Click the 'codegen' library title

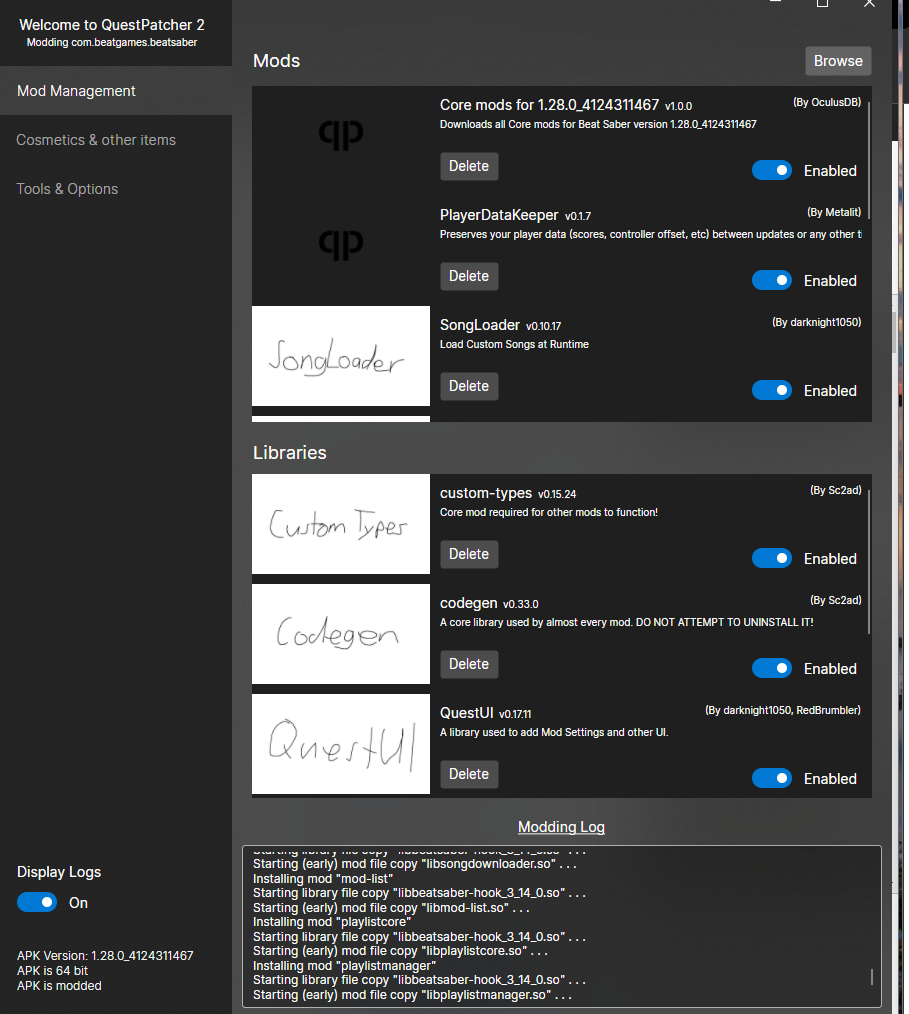(x=468, y=603)
